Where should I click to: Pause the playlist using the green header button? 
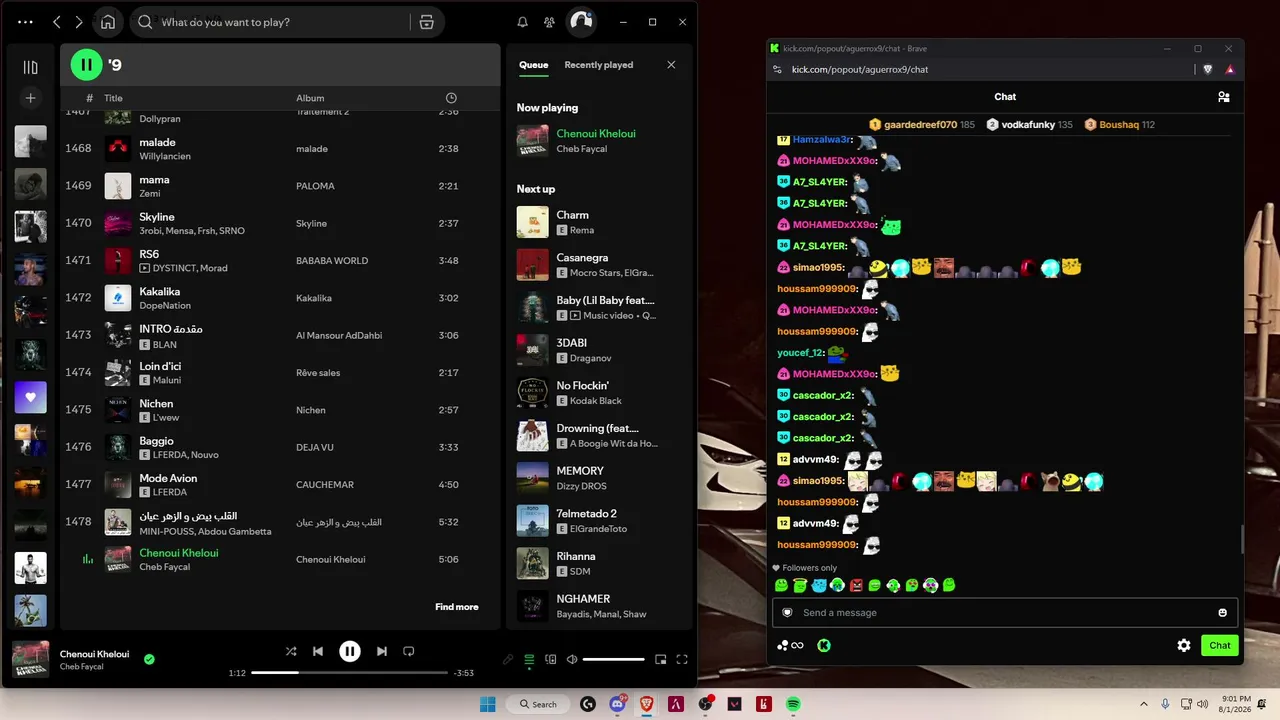(86, 65)
